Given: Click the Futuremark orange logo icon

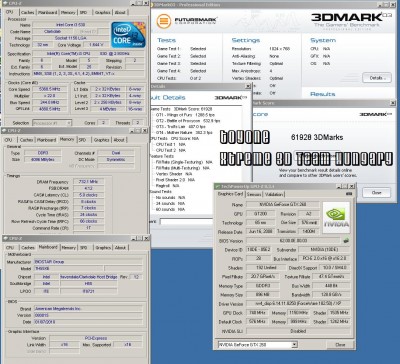Looking at the screenshot, I should coord(164,21).
